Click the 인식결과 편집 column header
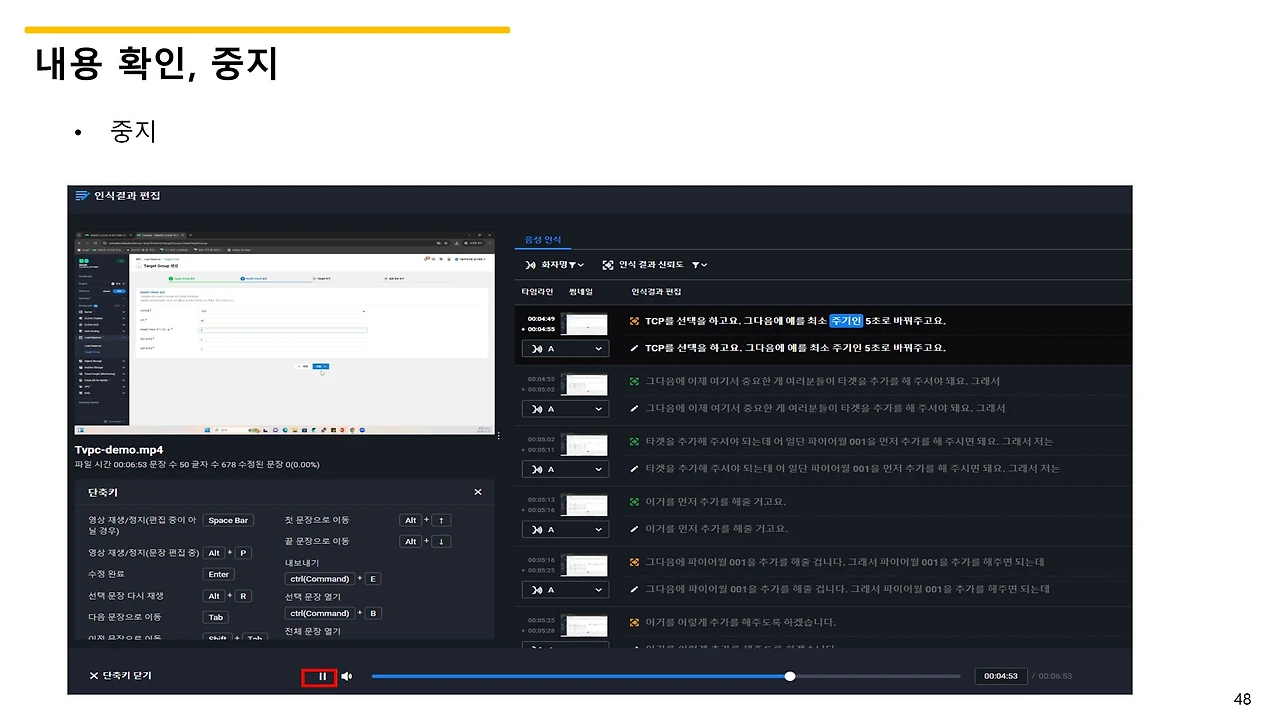Screen dimensions: 1280x720 (x=656, y=291)
